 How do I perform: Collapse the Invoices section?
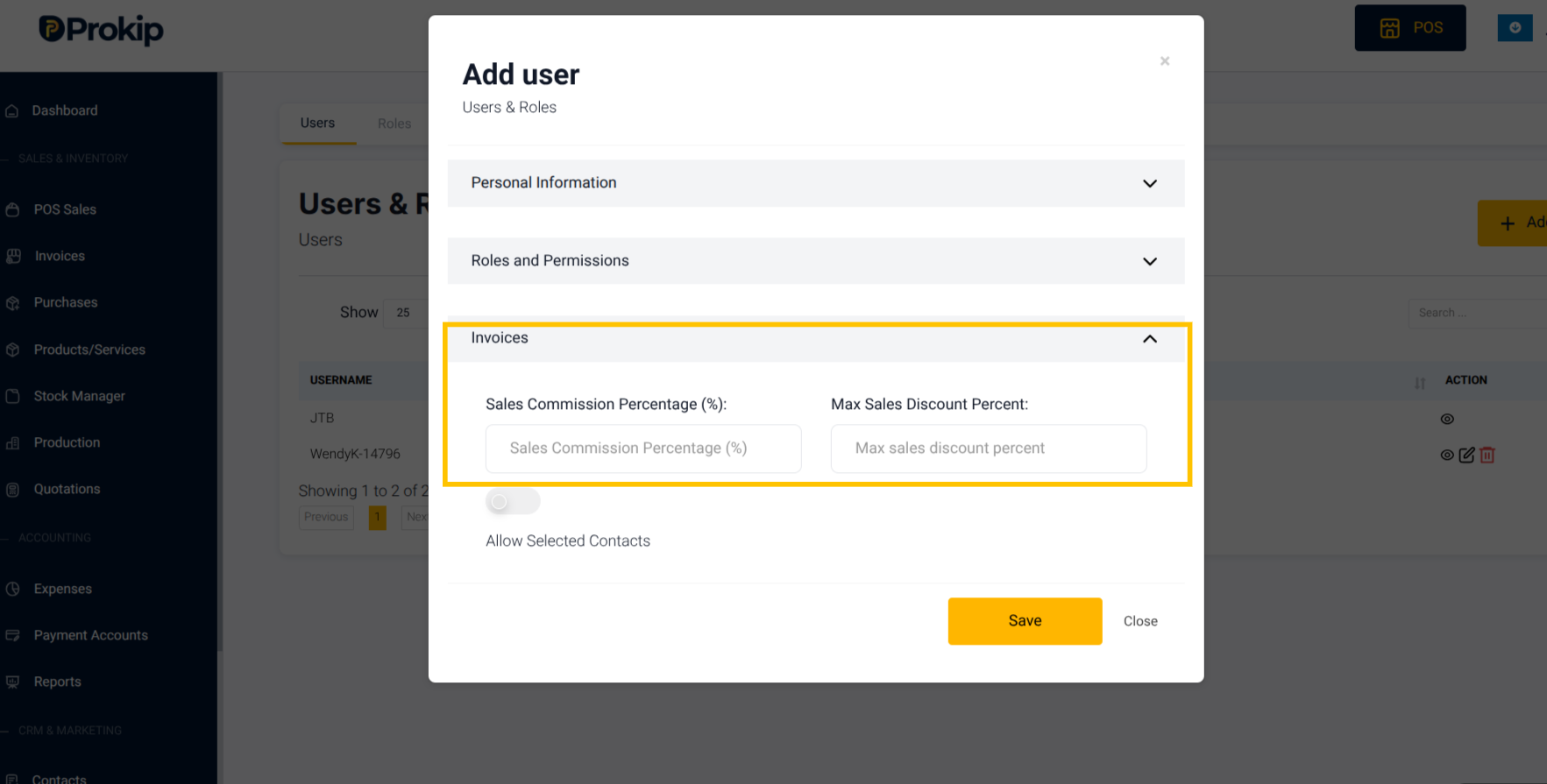coord(815,338)
